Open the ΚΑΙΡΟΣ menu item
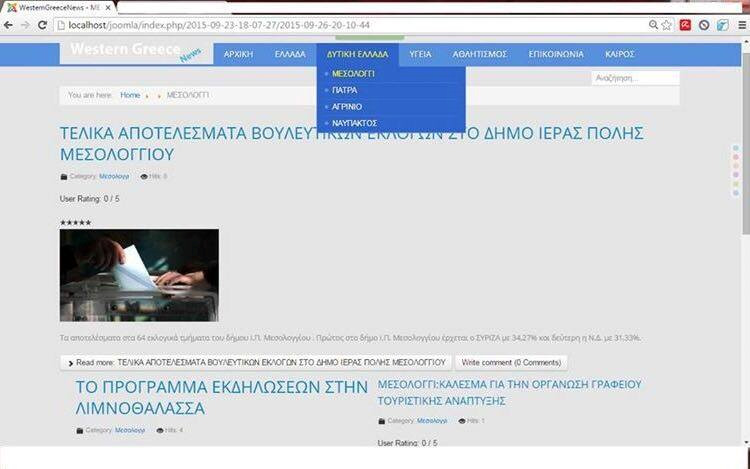Image resolution: width=750 pixels, height=469 pixels. [x=619, y=55]
